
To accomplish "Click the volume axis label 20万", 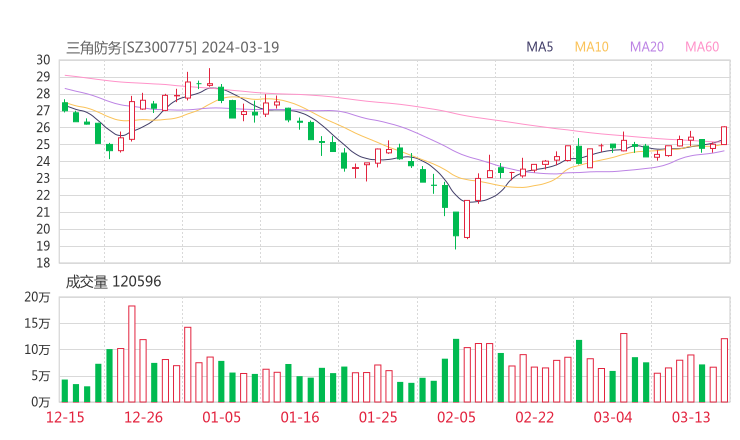I will click(37, 297).
